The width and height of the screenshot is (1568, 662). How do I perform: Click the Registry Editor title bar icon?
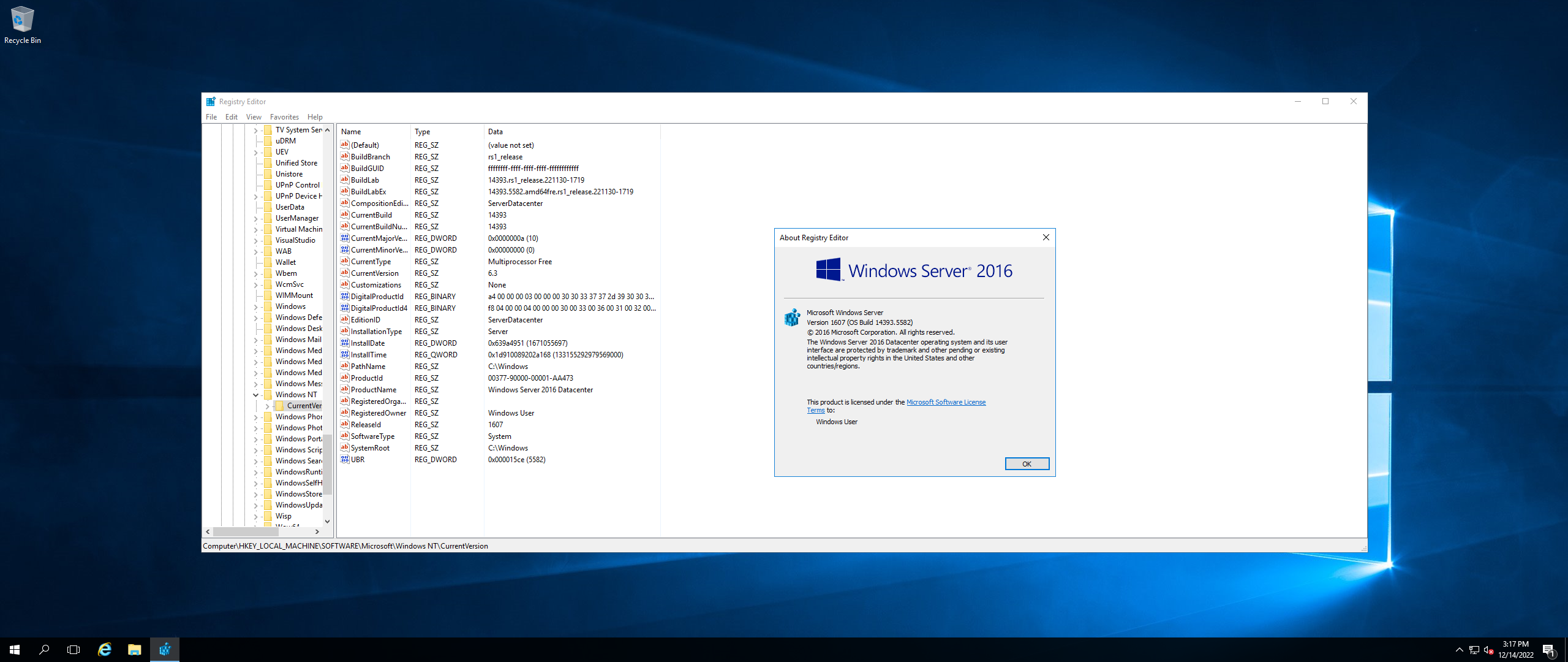[x=211, y=102]
